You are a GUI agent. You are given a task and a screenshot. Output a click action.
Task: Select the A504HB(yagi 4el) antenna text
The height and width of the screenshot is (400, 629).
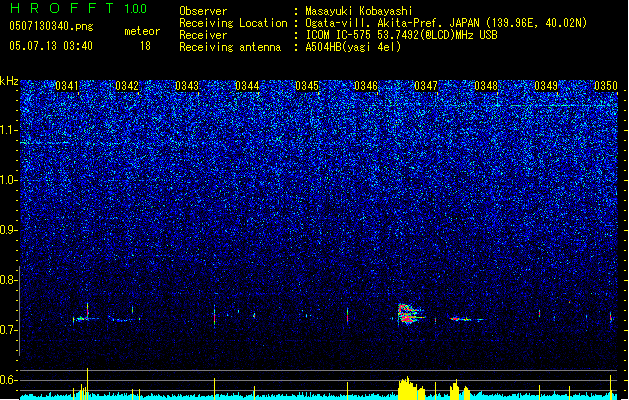pos(353,47)
